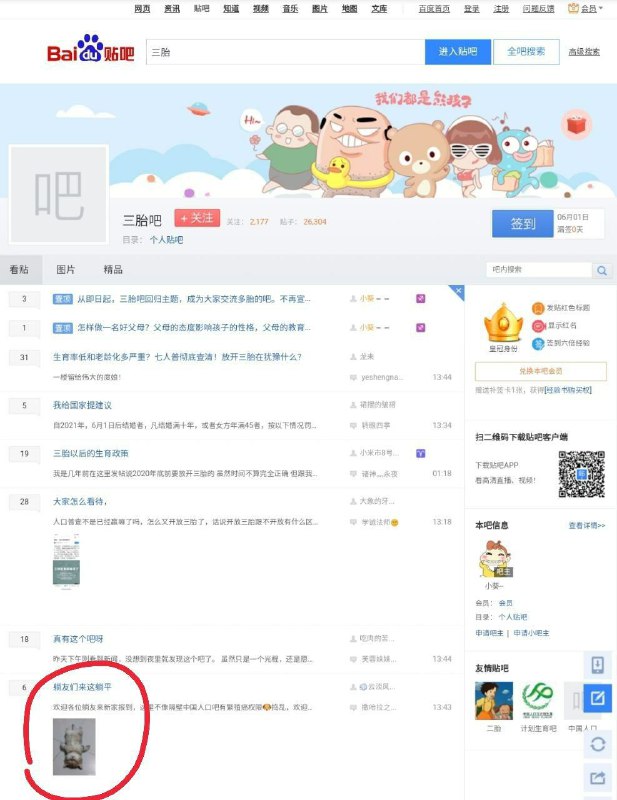Viewport: 617px width, 800px height.
Task: Click the purple badge on second pinned post
Action: coord(421,328)
